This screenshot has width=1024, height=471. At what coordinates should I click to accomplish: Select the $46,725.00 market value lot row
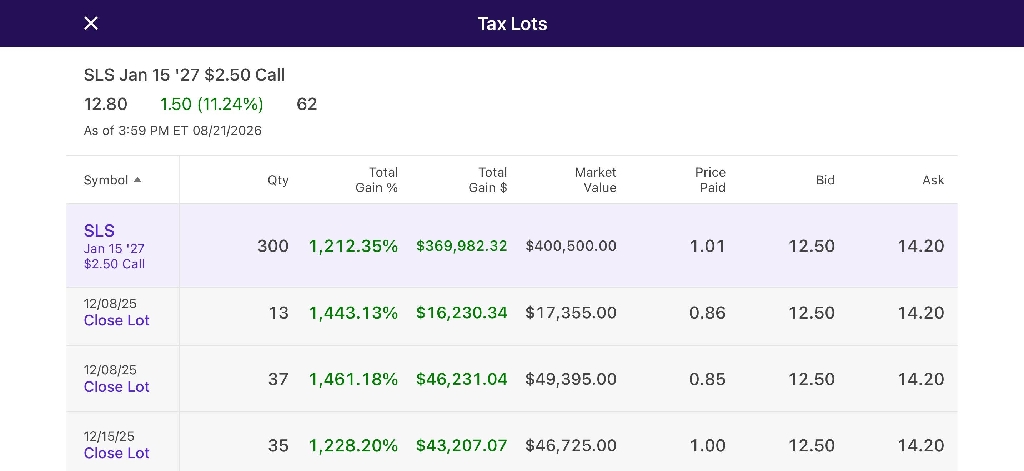point(512,442)
